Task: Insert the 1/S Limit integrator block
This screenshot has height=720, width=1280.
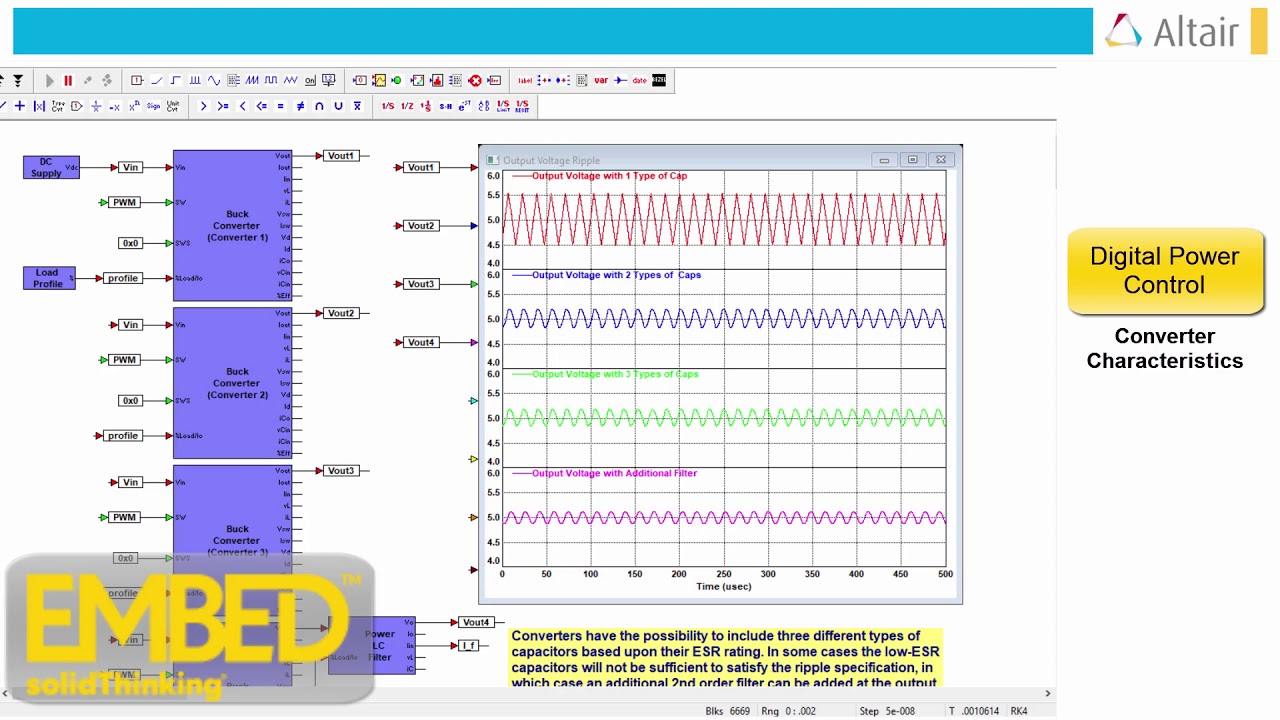Action: [503, 106]
